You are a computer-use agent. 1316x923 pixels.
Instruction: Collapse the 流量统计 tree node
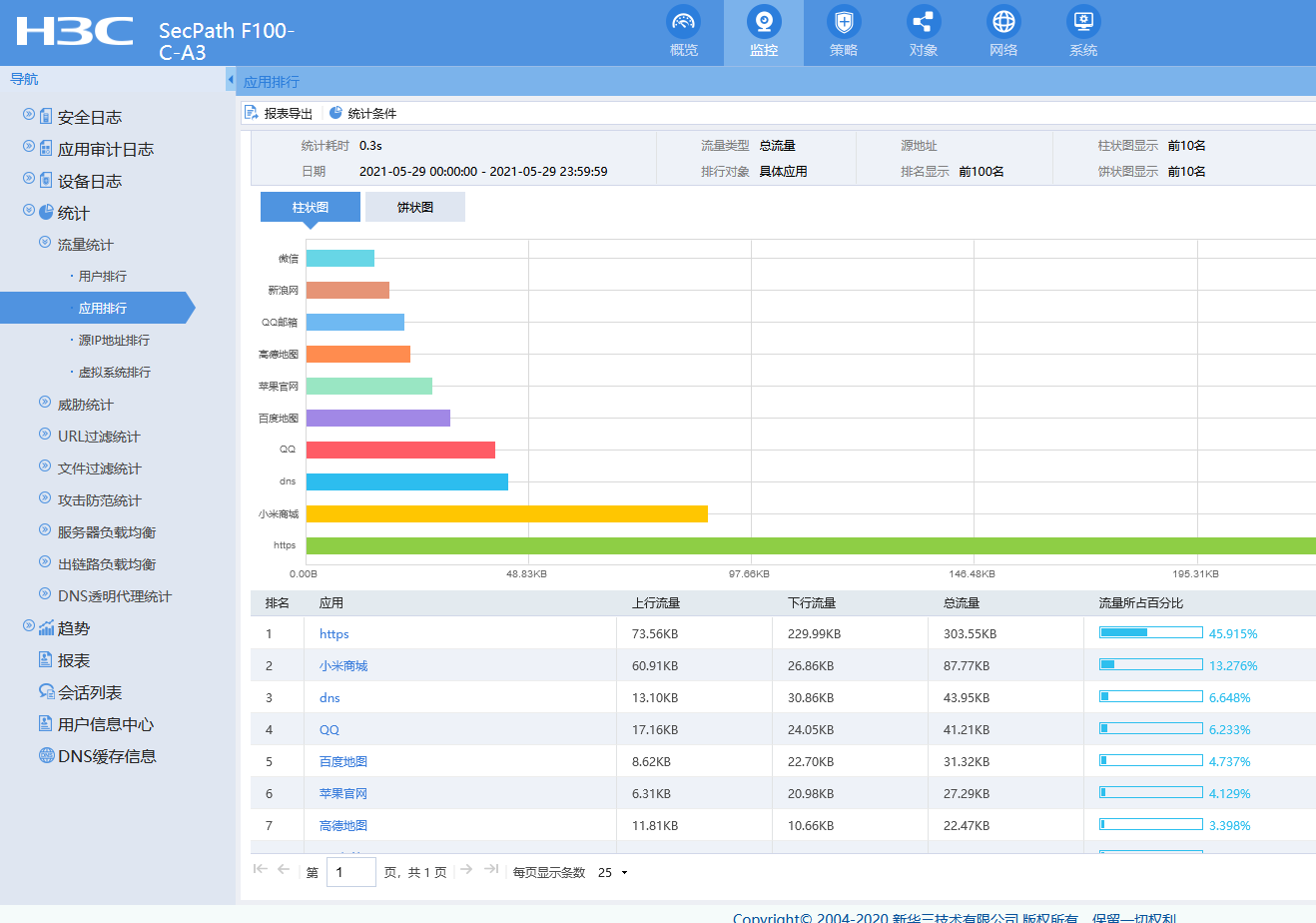[45, 243]
